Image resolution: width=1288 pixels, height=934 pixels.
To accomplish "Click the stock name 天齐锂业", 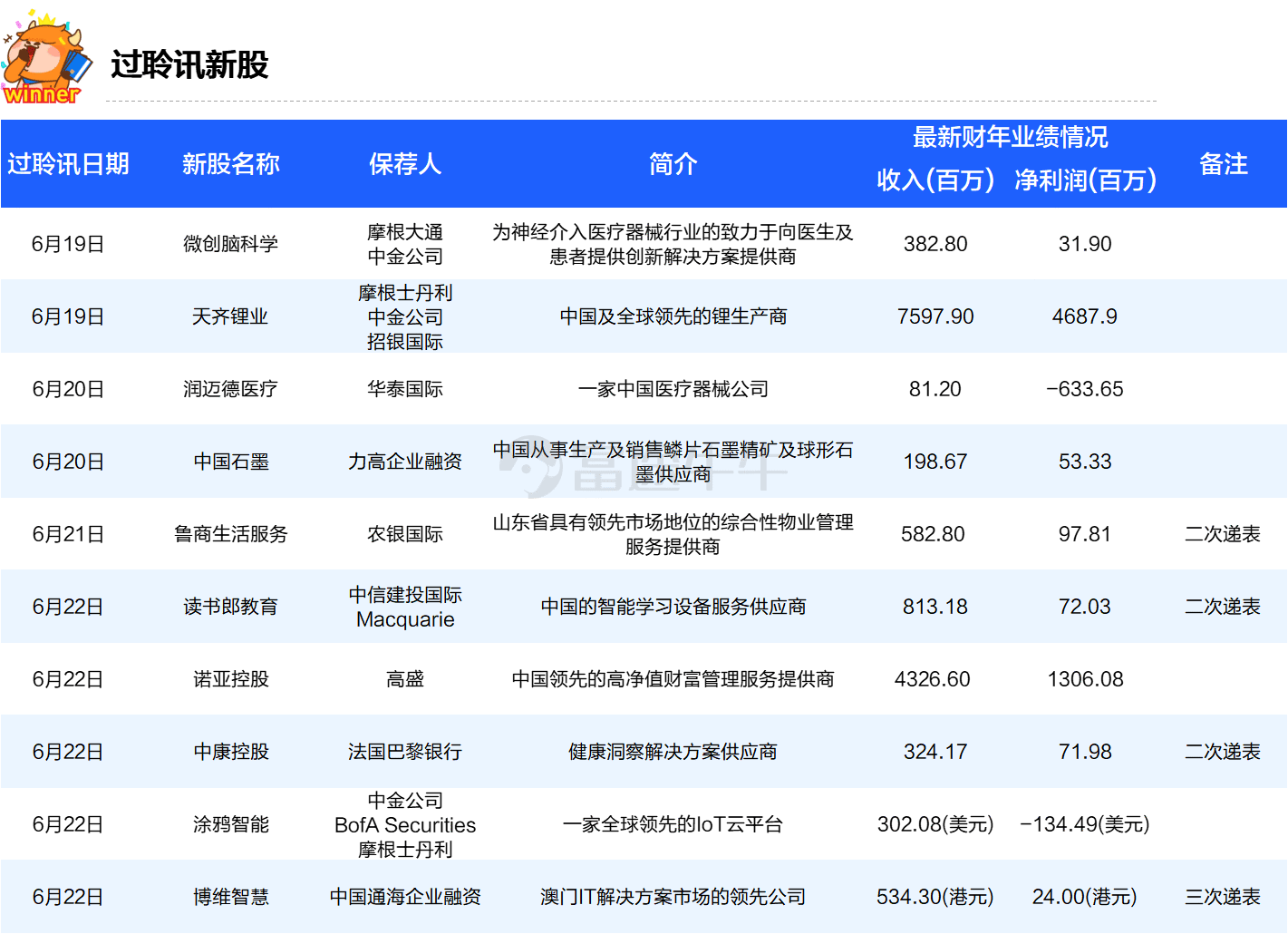I will (230, 316).
